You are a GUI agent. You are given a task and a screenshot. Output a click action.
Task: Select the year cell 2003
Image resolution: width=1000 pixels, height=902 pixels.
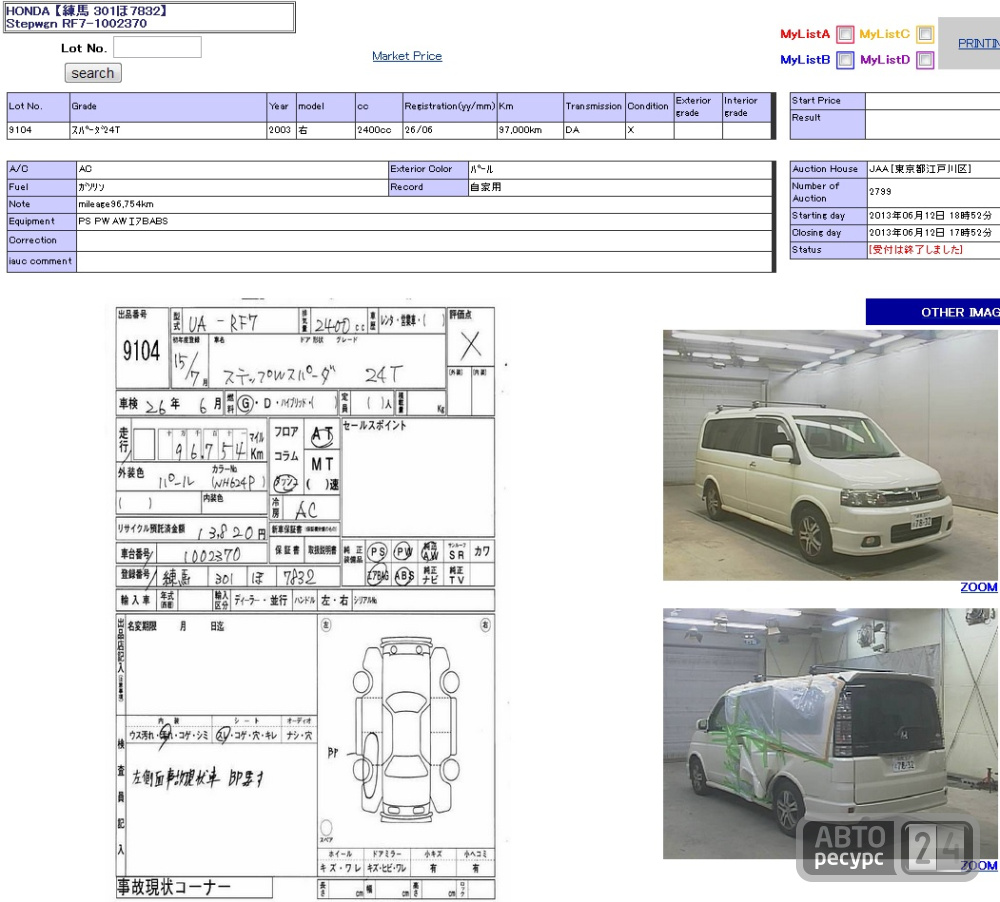point(282,130)
